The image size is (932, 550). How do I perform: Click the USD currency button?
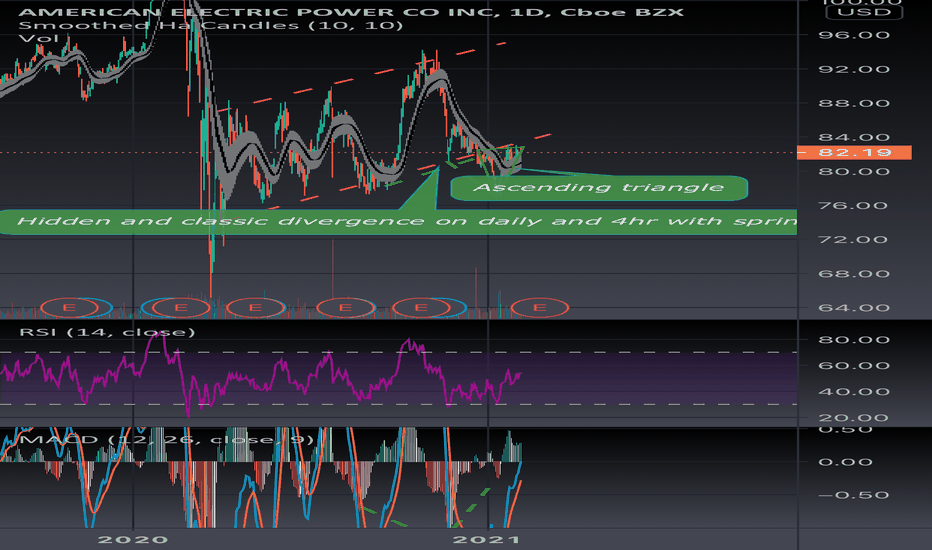[864, 12]
